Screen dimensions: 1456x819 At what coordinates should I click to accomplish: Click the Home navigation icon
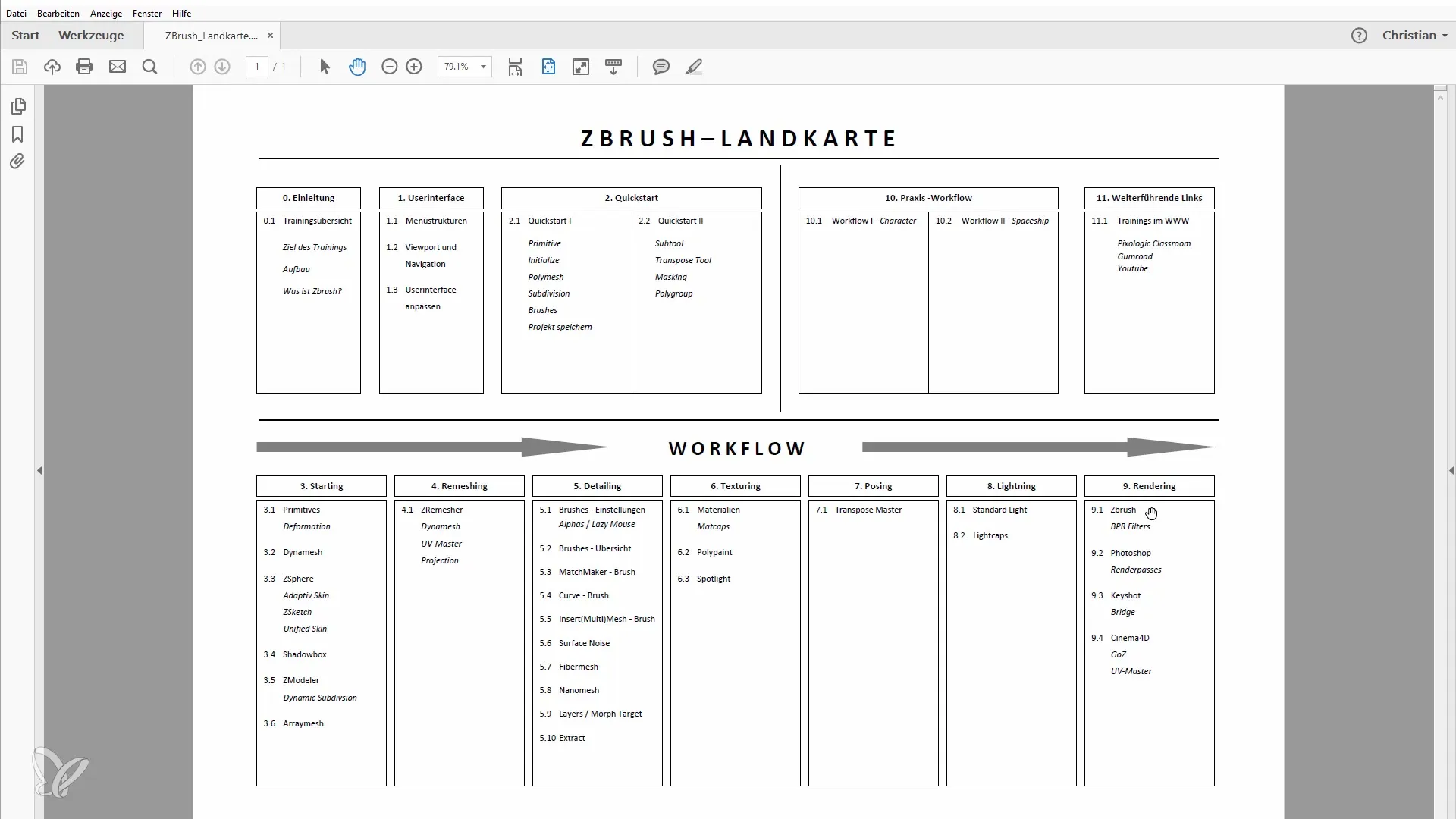[x=25, y=35]
